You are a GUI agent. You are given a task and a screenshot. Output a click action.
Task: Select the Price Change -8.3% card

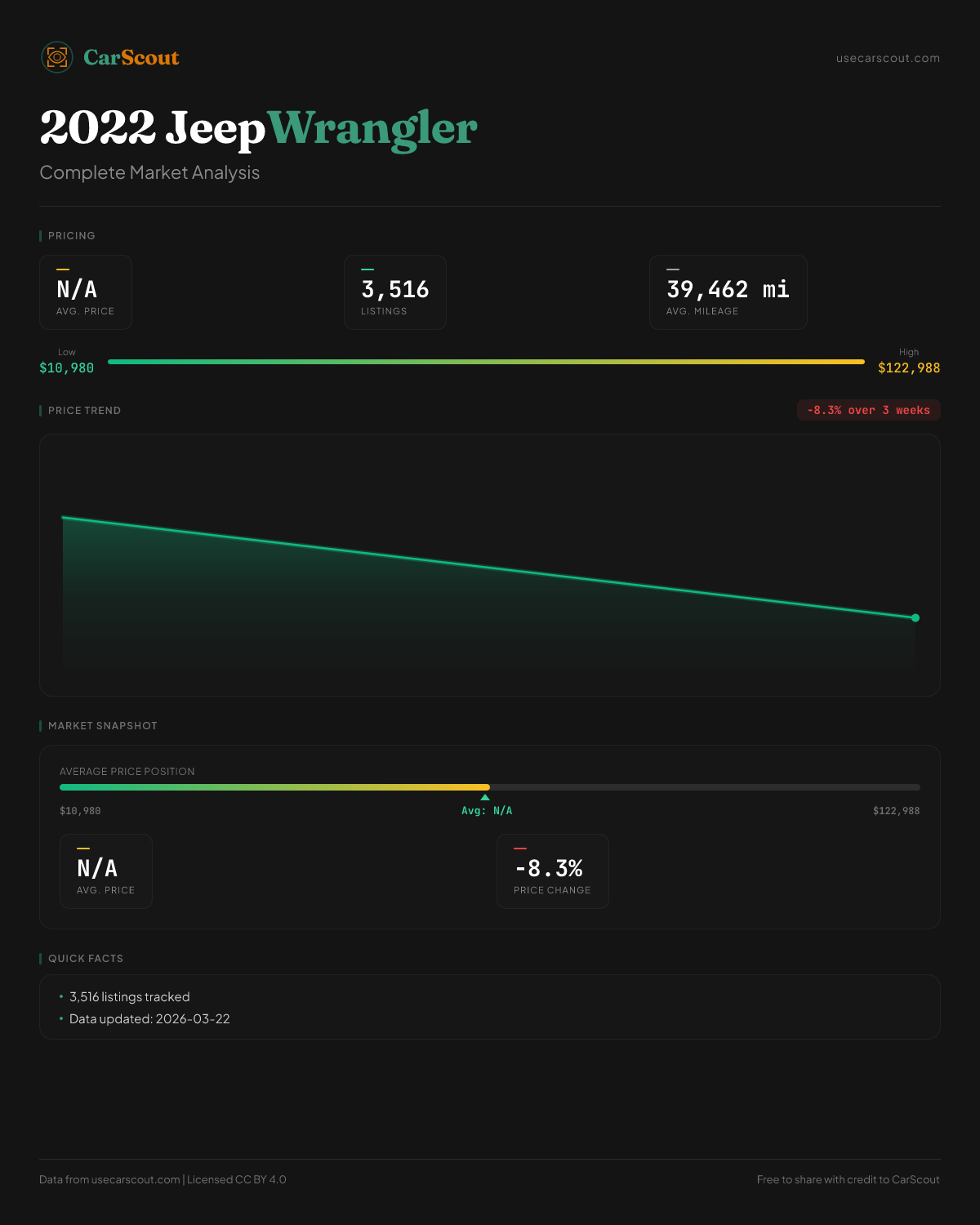[552, 871]
